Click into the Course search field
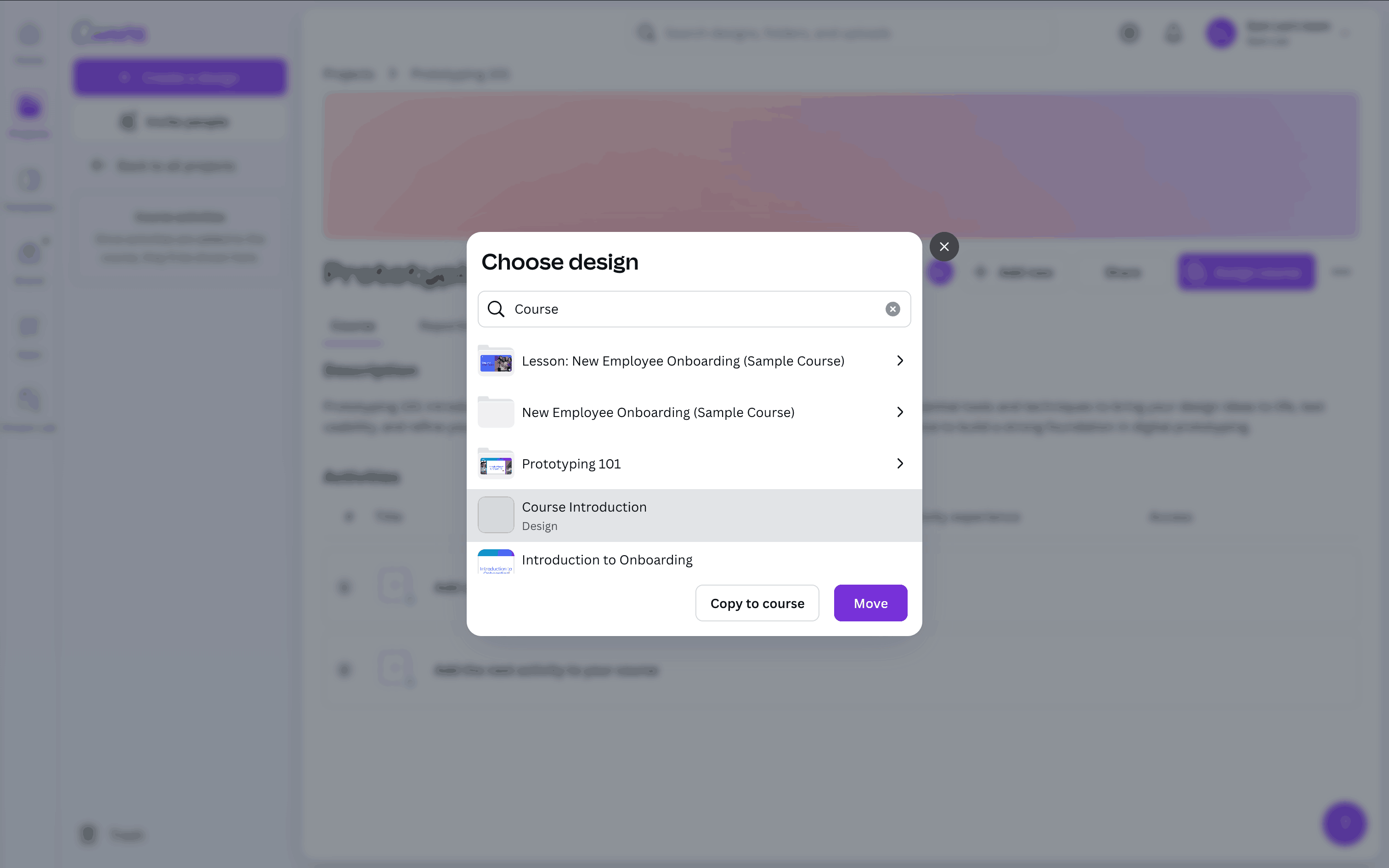Viewport: 1389px width, 868px height. click(x=689, y=309)
